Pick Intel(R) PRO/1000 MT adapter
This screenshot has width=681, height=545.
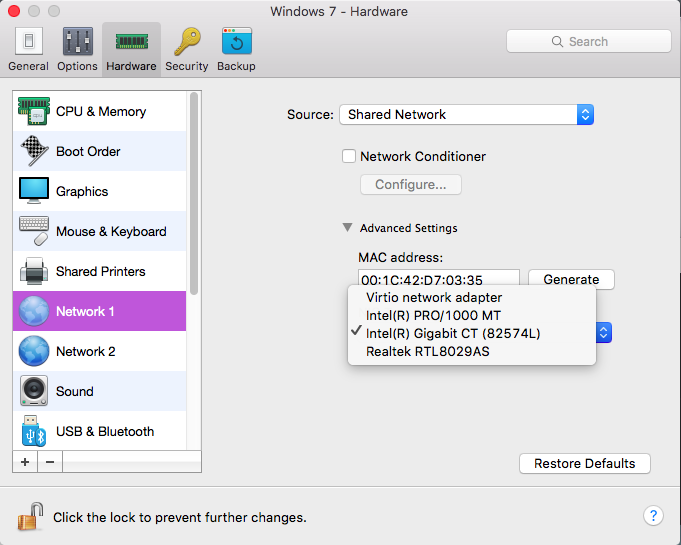click(x=433, y=315)
